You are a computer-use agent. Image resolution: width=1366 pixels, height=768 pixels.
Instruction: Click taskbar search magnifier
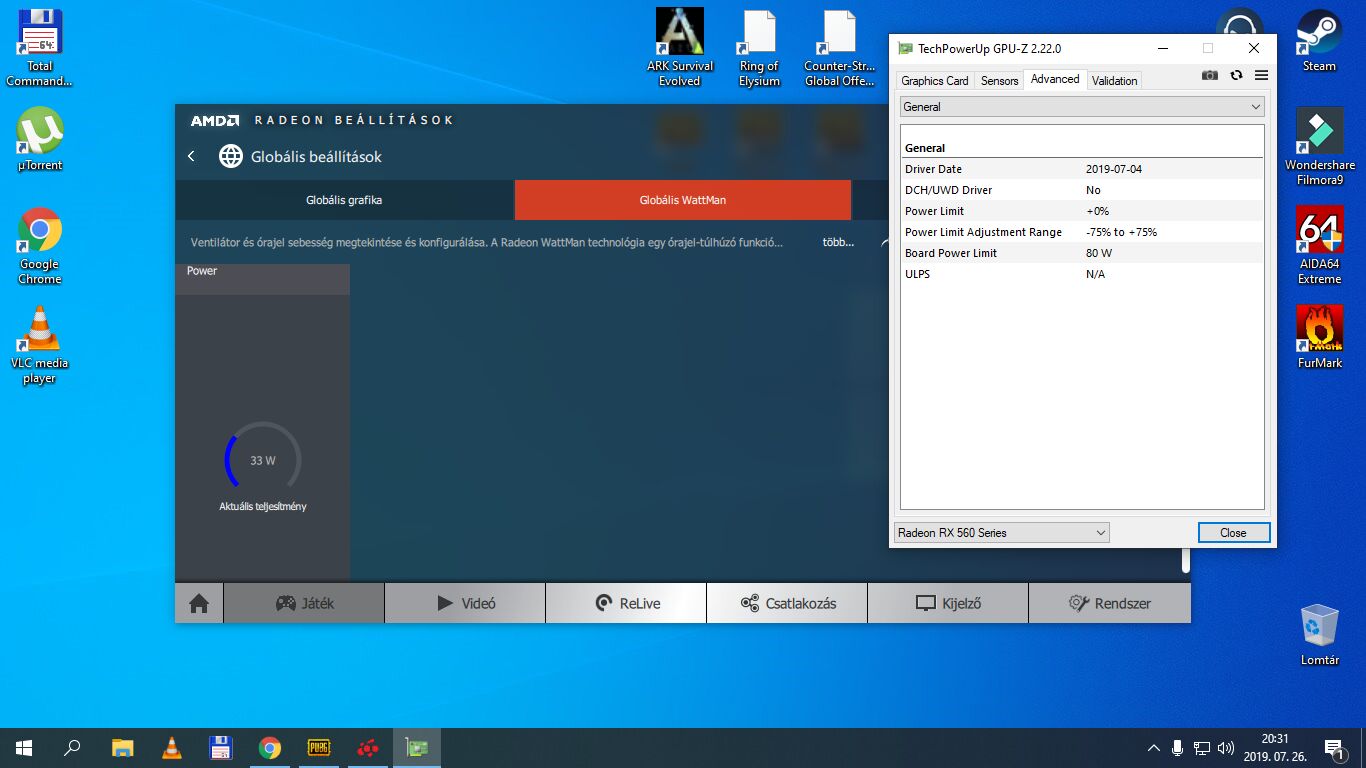72,747
